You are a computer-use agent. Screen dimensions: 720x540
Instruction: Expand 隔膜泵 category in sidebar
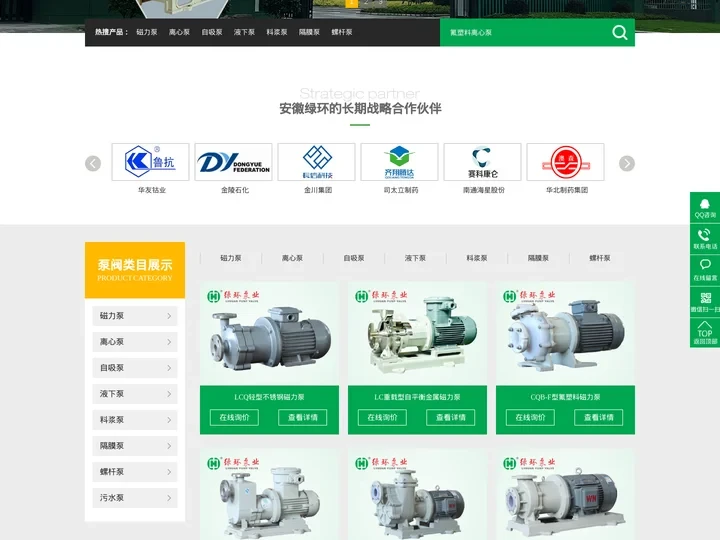(x=135, y=445)
